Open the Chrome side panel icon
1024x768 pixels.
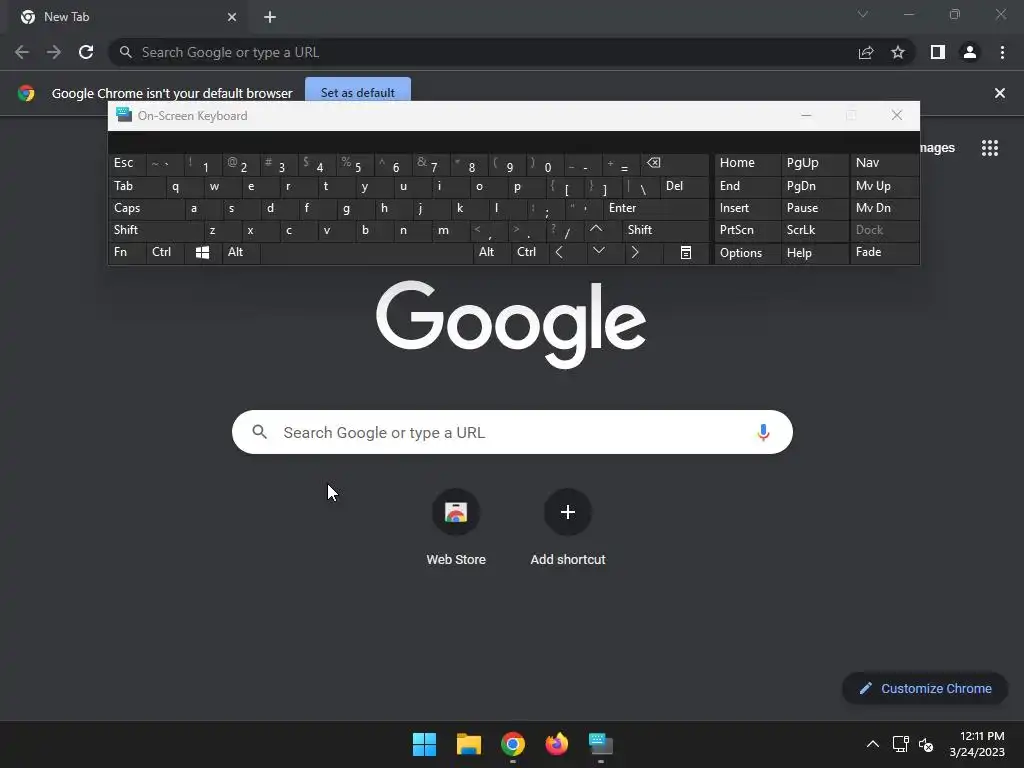[x=938, y=52]
